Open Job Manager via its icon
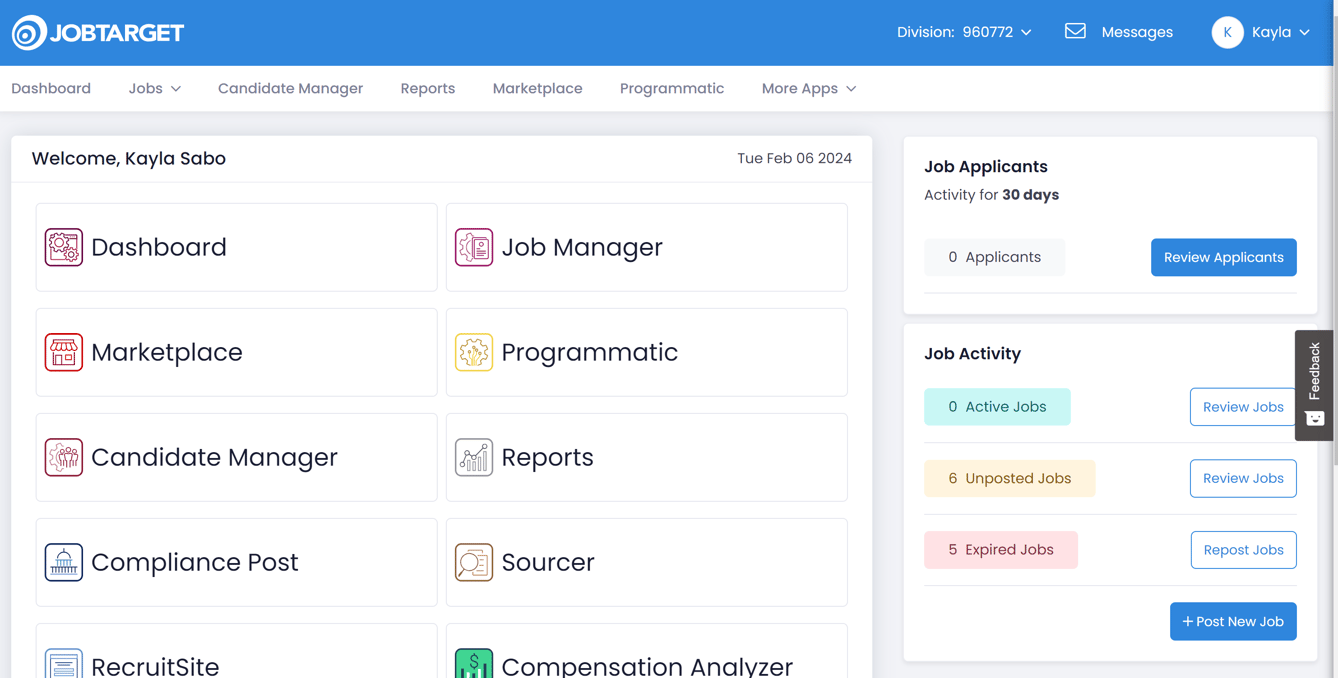 474,246
